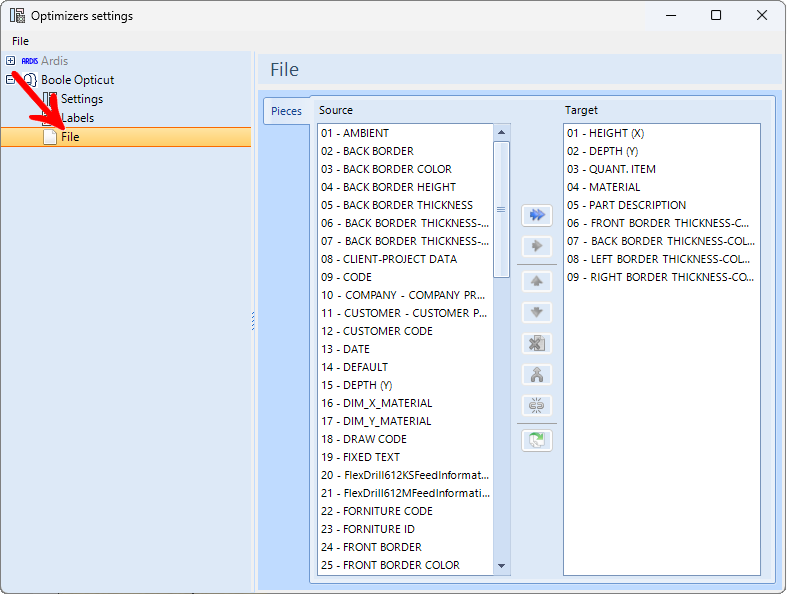Click the green arrow refresh icon
Screen dimensions: 789x601
[x=537, y=441]
